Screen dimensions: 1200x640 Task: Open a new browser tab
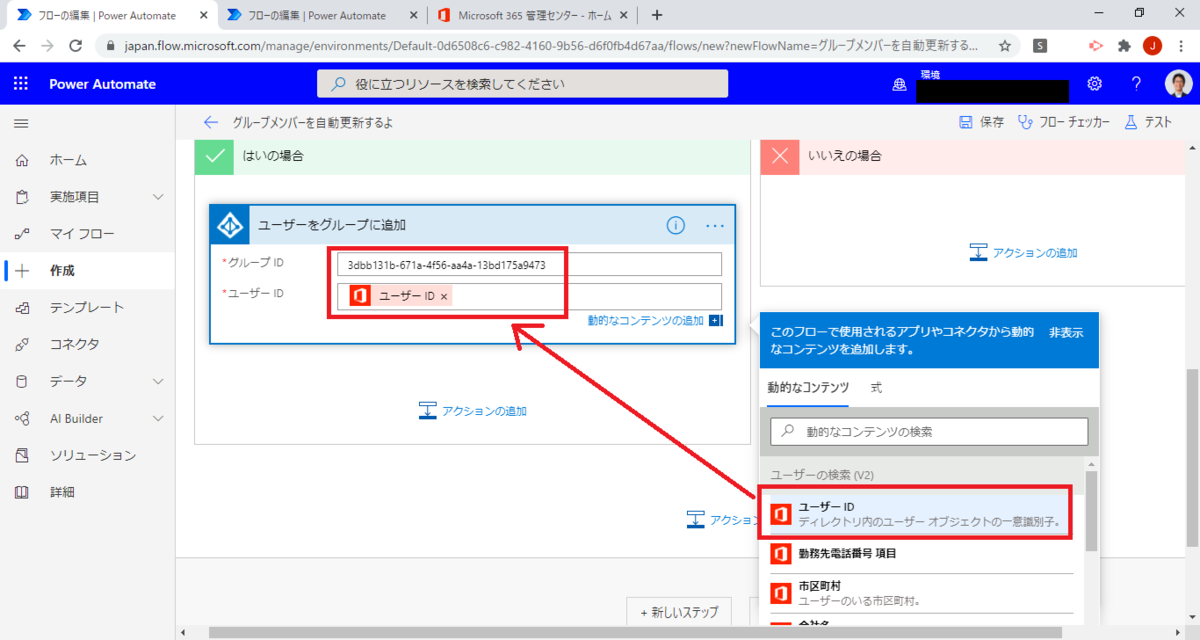(657, 15)
